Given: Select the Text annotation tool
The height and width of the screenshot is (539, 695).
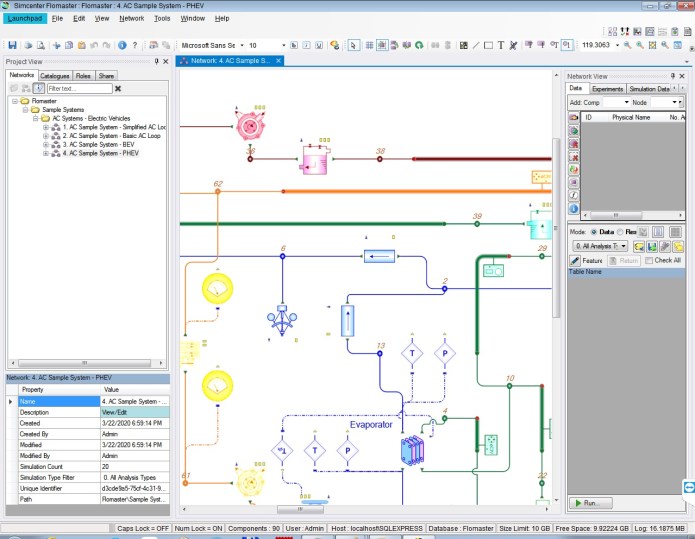Looking at the screenshot, I should pos(500,45).
